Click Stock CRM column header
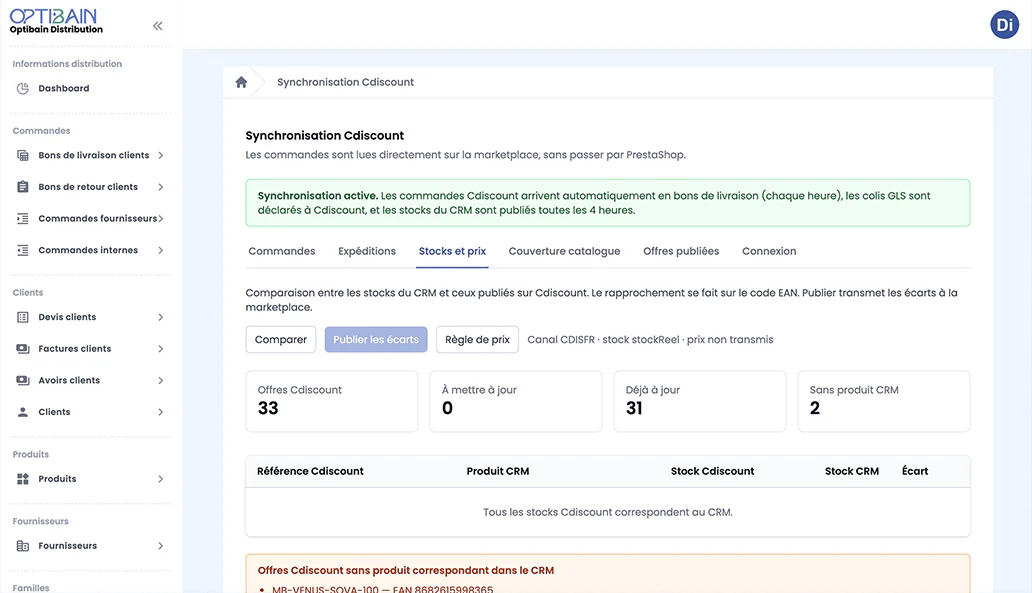 click(852, 471)
